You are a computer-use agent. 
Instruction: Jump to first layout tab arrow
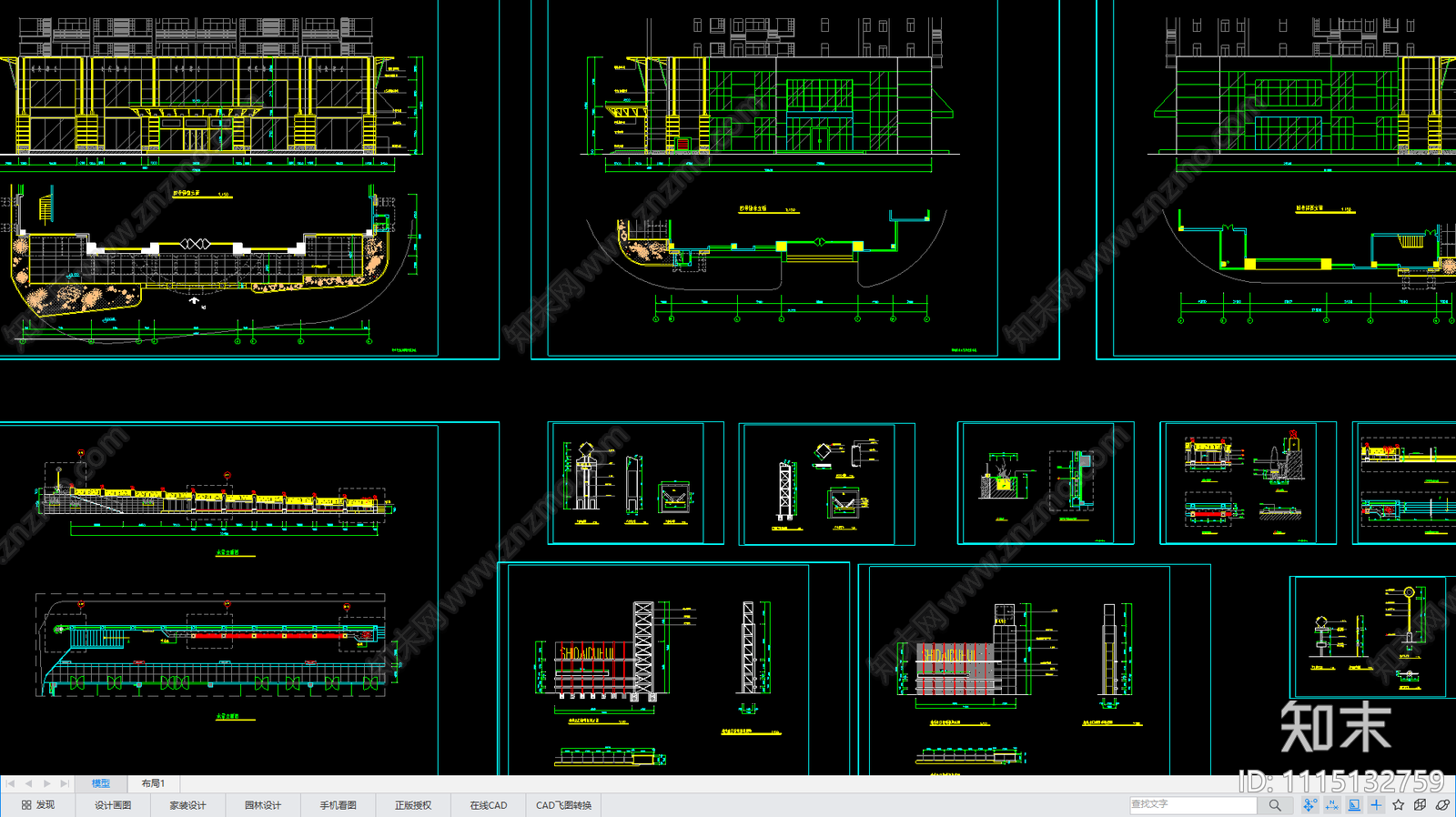[x=10, y=783]
